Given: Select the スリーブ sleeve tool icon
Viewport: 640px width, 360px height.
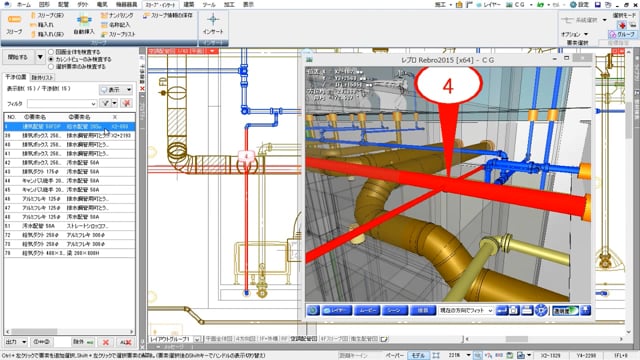Looking at the screenshot, I should (14, 24).
